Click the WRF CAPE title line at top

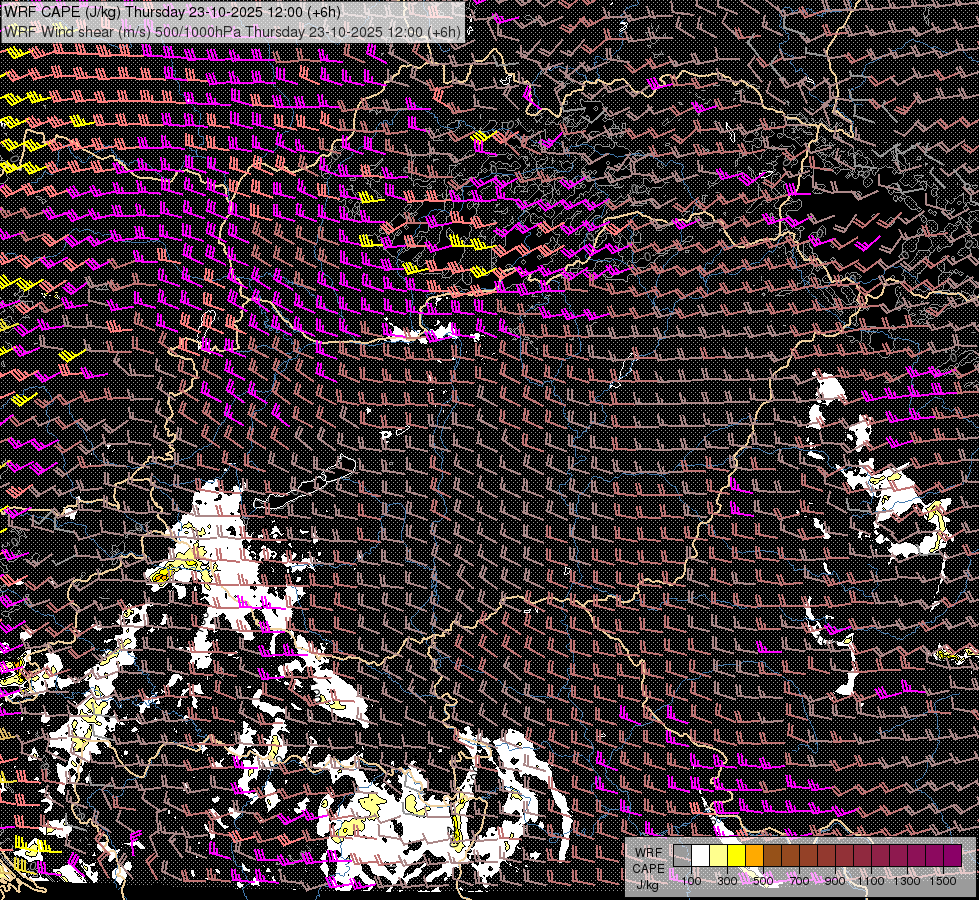171,12
